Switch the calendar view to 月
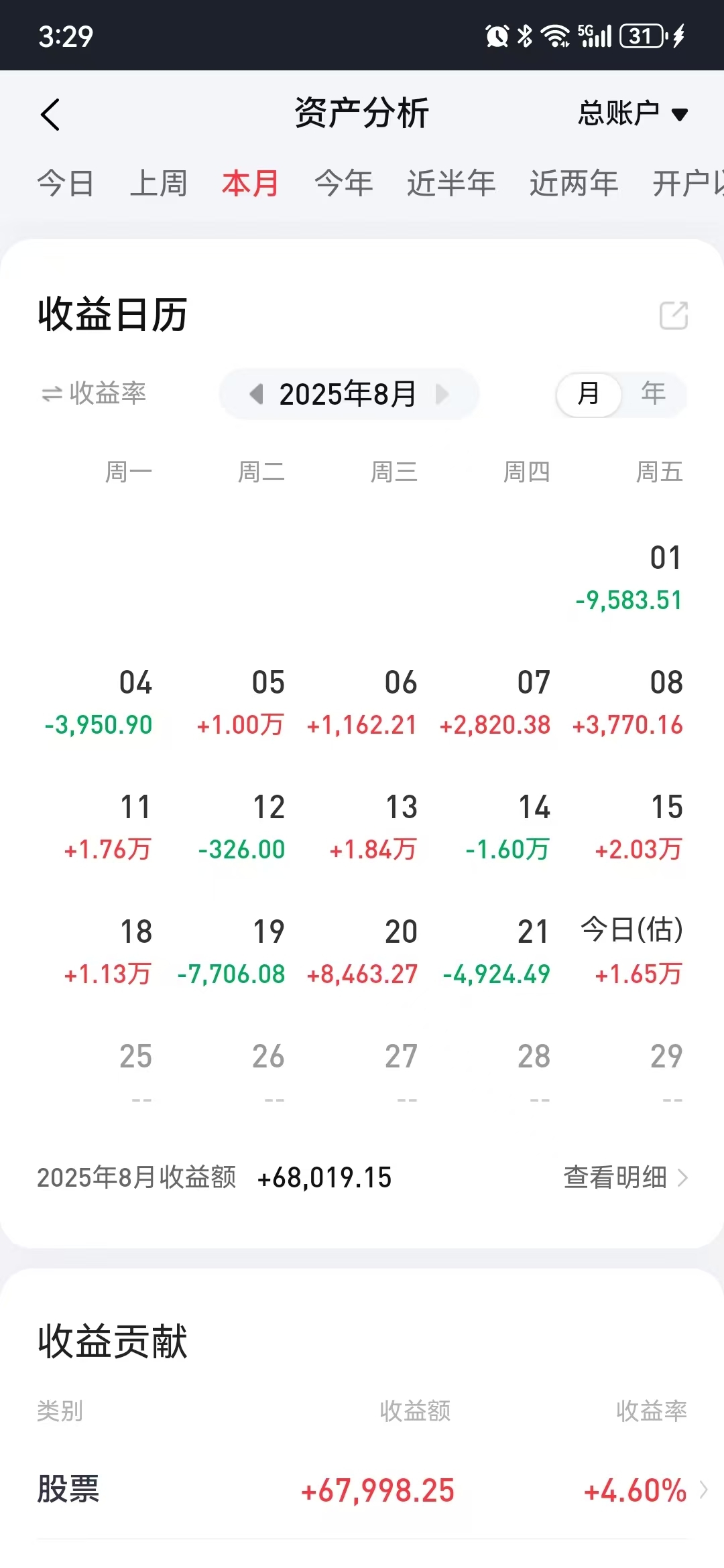The width and height of the screenshot is (724, 1568). tap(589, 394)
